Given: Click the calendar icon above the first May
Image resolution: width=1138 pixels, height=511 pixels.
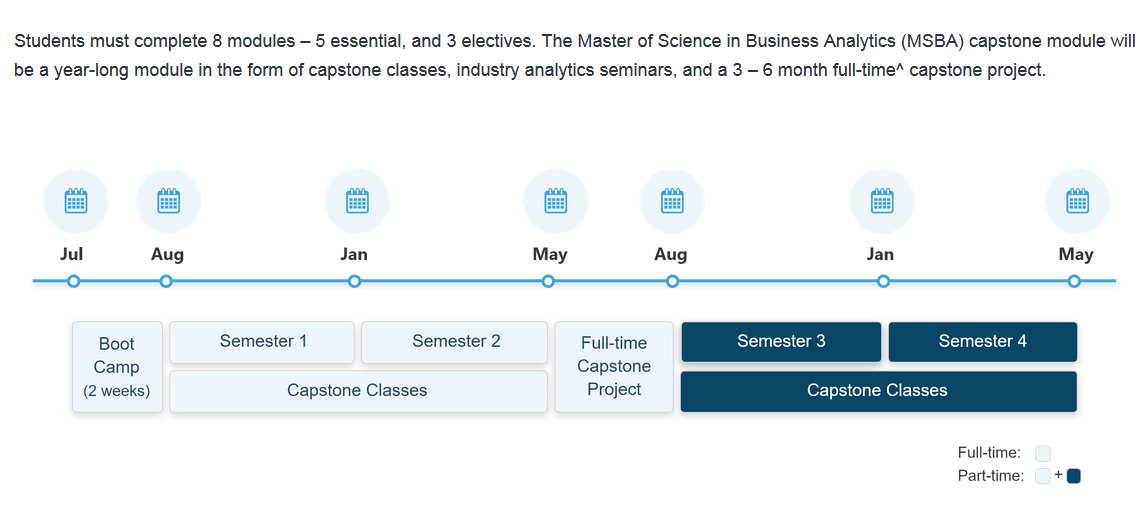Looking at the screenshot, I should [x=555, y=201].
